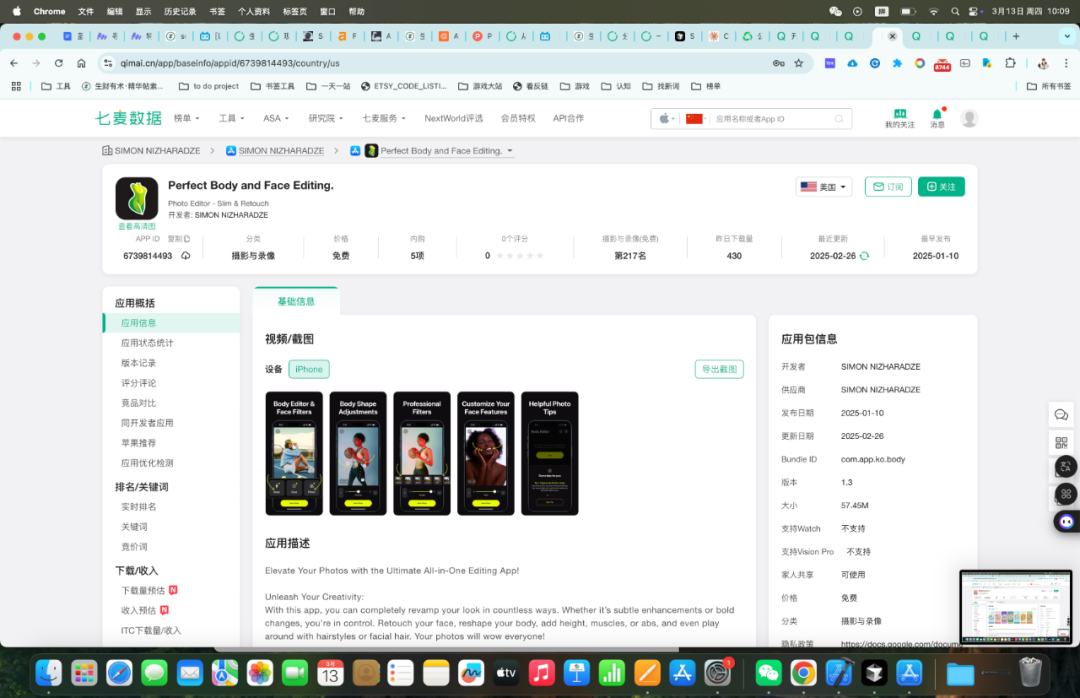Switch to the 基础信息 tab

point(296,302)
